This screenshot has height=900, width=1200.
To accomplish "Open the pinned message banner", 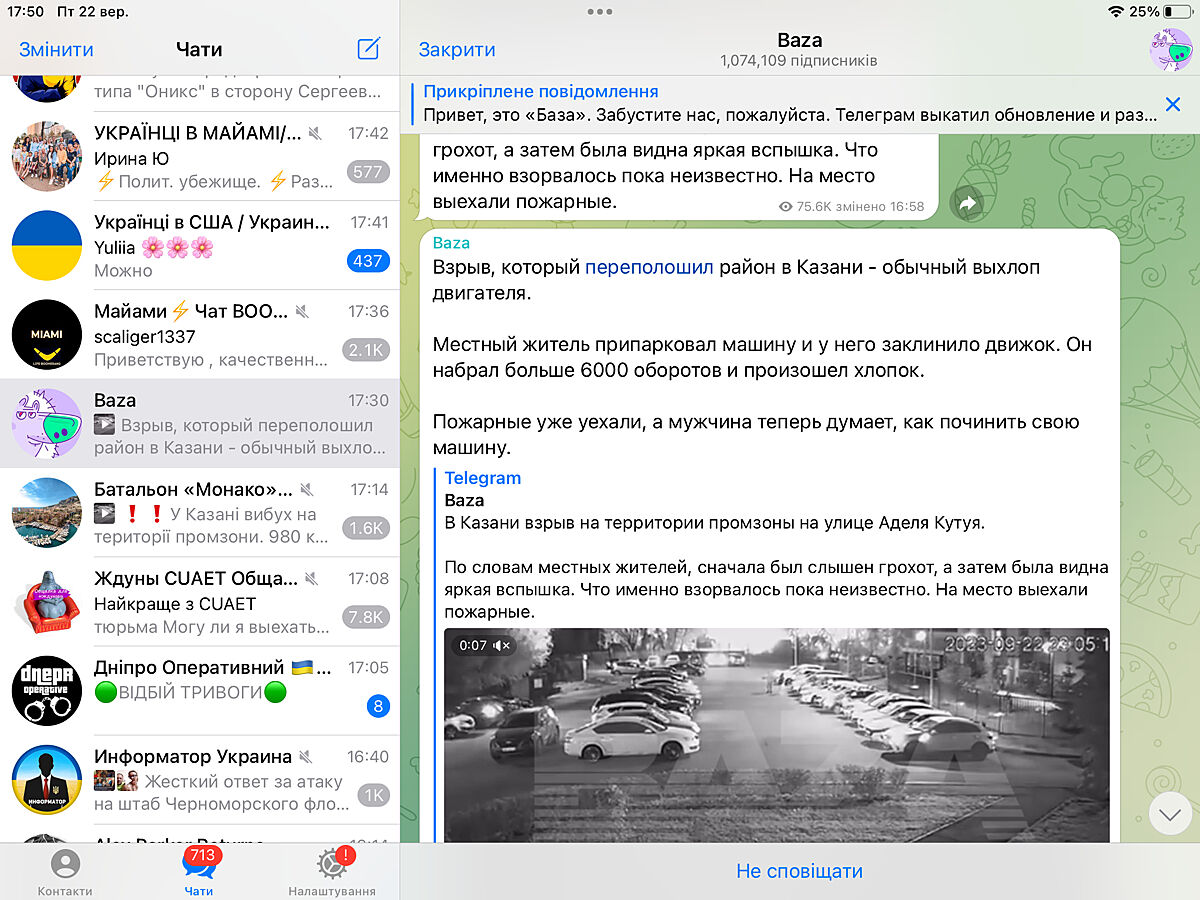I will pos(780,103).
